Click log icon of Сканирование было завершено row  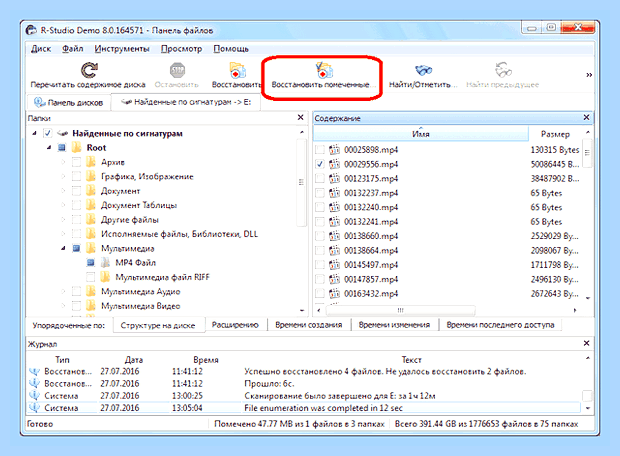[x=35, y=395]
